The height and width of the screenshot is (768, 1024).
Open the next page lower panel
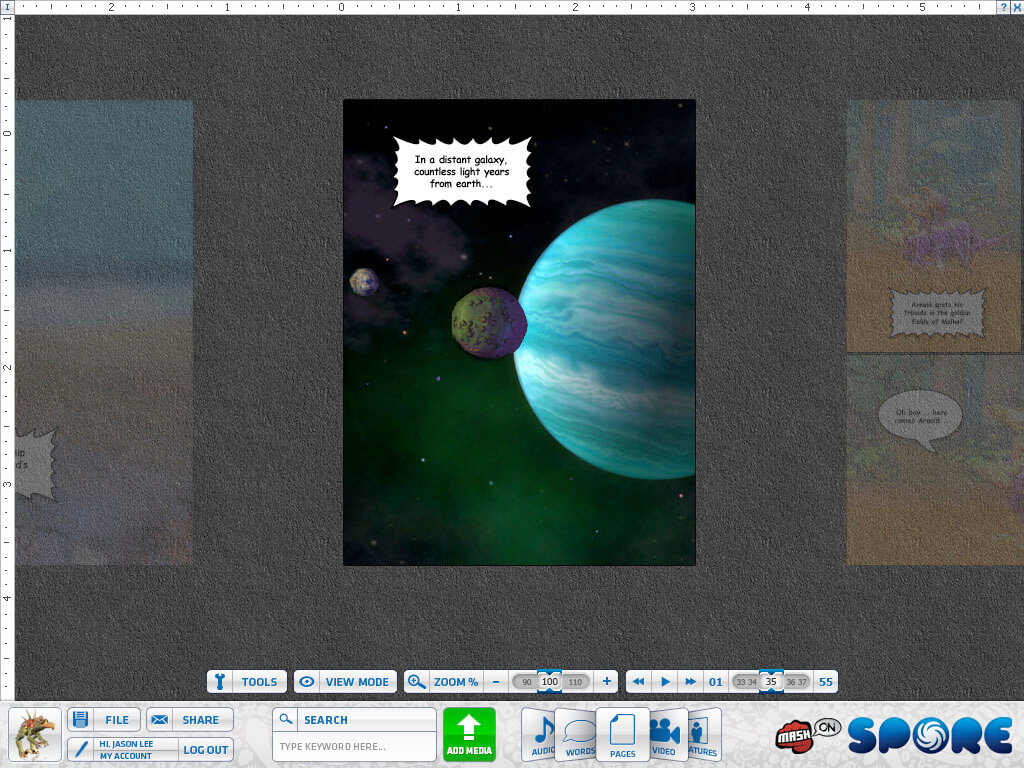click(934, 460)
